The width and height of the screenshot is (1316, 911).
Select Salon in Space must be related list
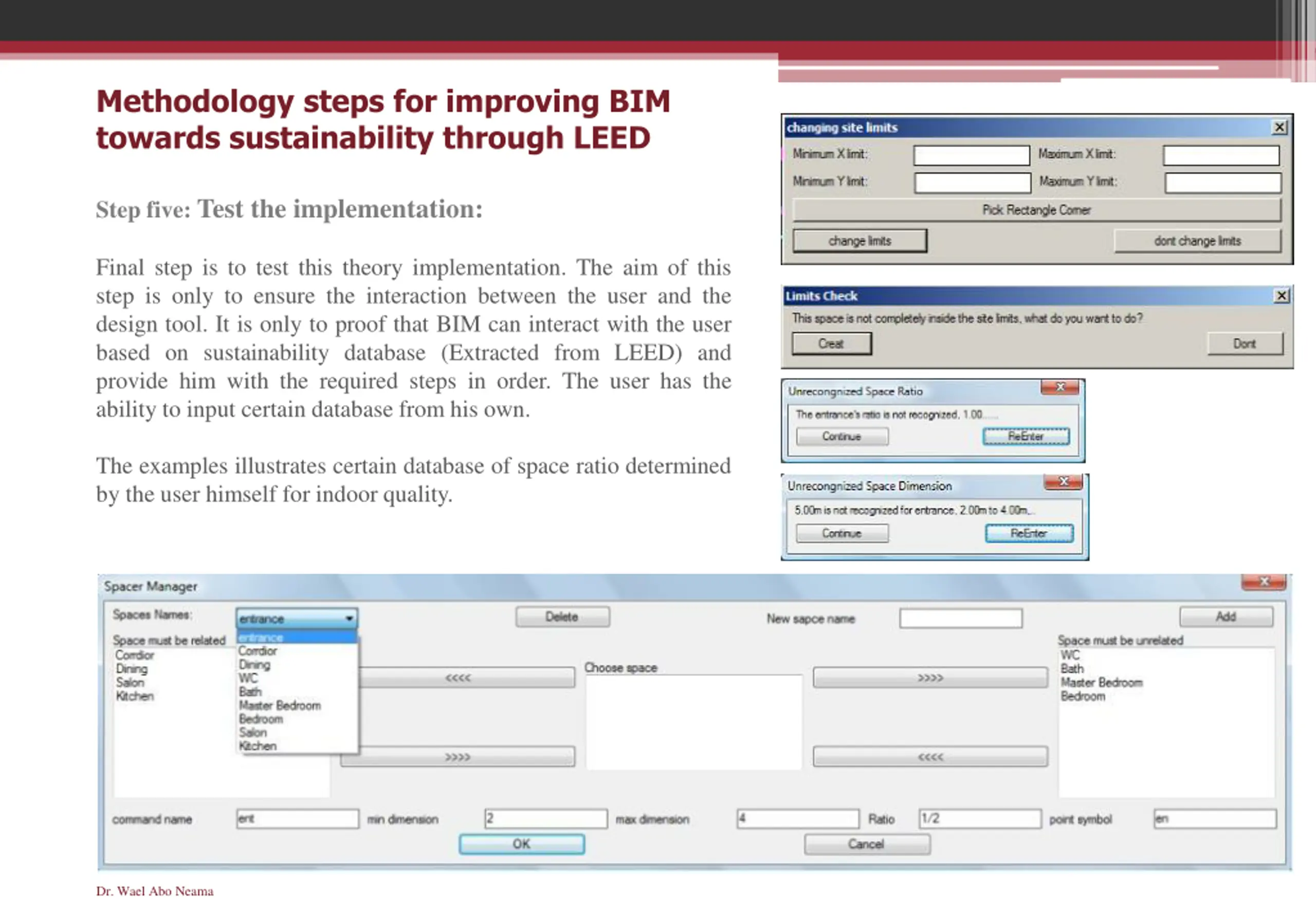pyautogui.click(x=130, y=683)
